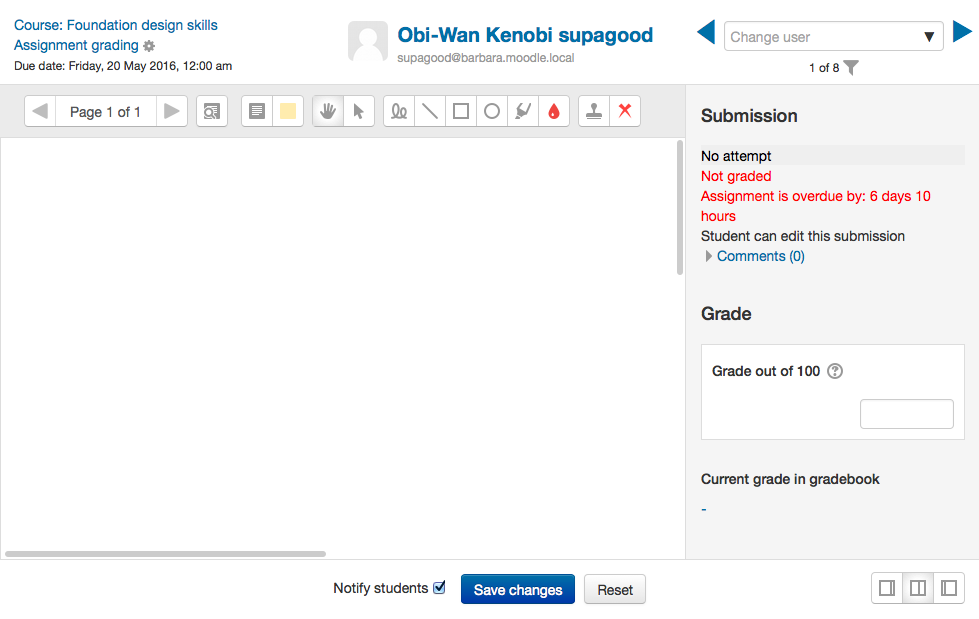The width and height of the screenshot is (979, 619).
Task: Activate the select arrow tool
Action: [359, 112]
